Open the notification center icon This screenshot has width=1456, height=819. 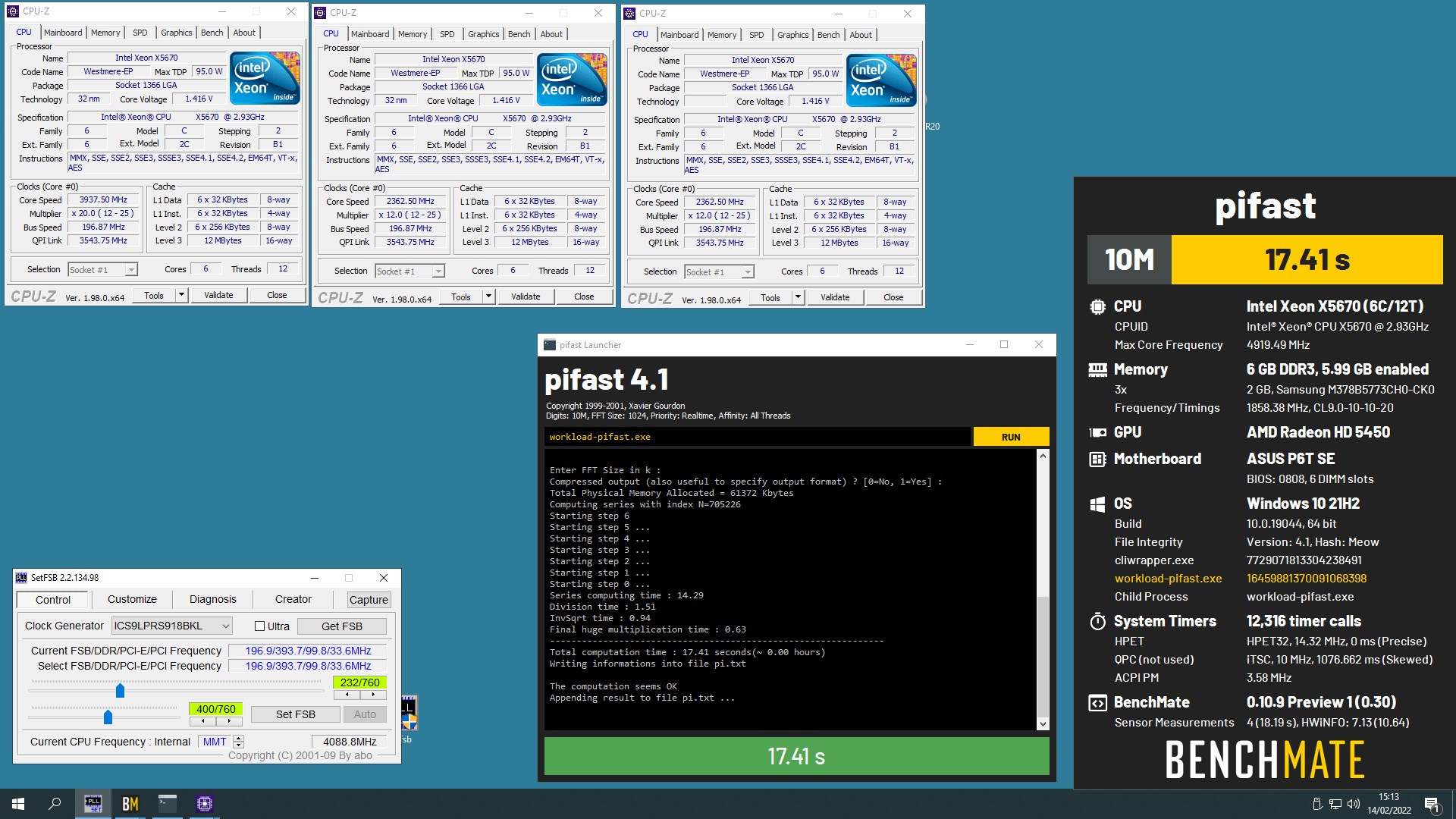pyautogui.click(x=1432, y=804)
